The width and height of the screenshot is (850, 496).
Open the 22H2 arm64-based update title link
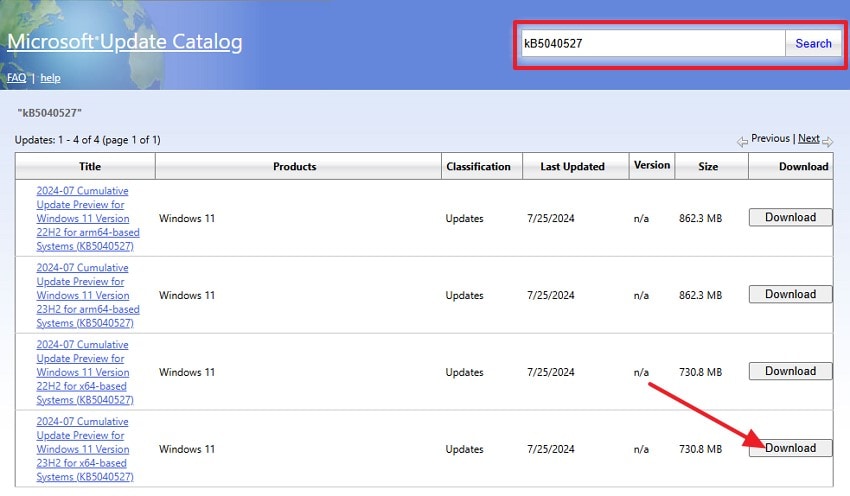click(88, 218)
